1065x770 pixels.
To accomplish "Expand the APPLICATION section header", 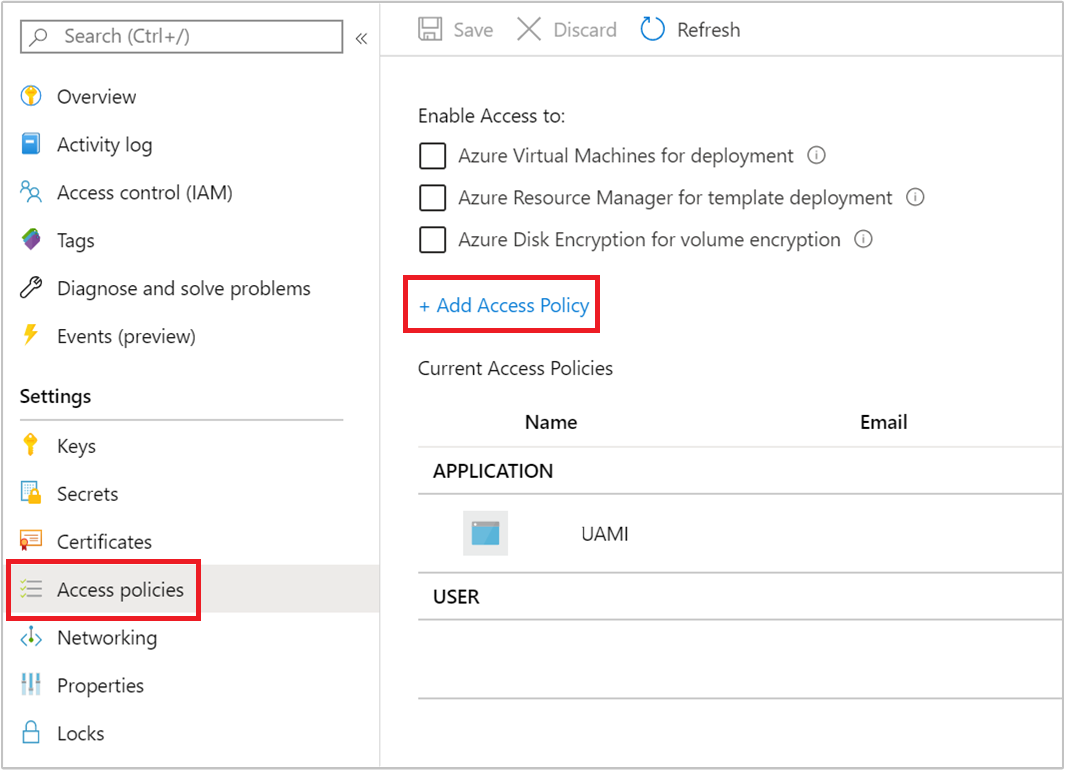I will click(493, 470).
